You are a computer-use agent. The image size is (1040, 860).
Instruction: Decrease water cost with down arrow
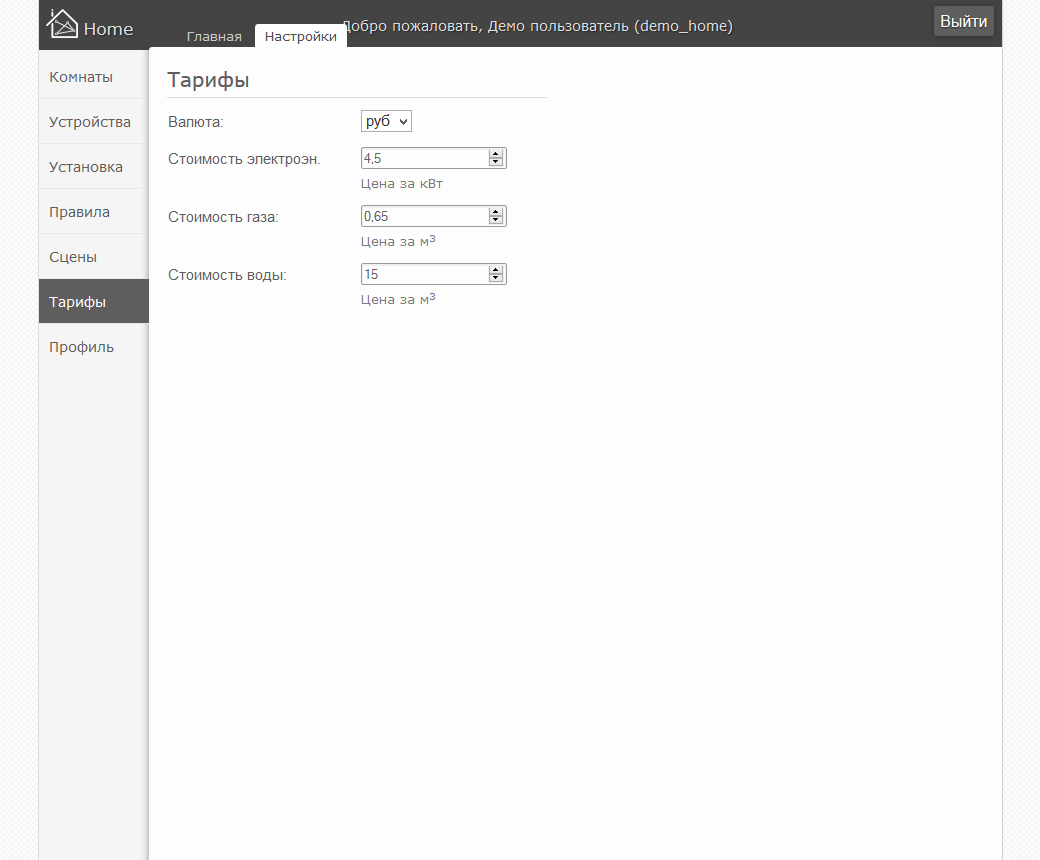pos(495,278)
